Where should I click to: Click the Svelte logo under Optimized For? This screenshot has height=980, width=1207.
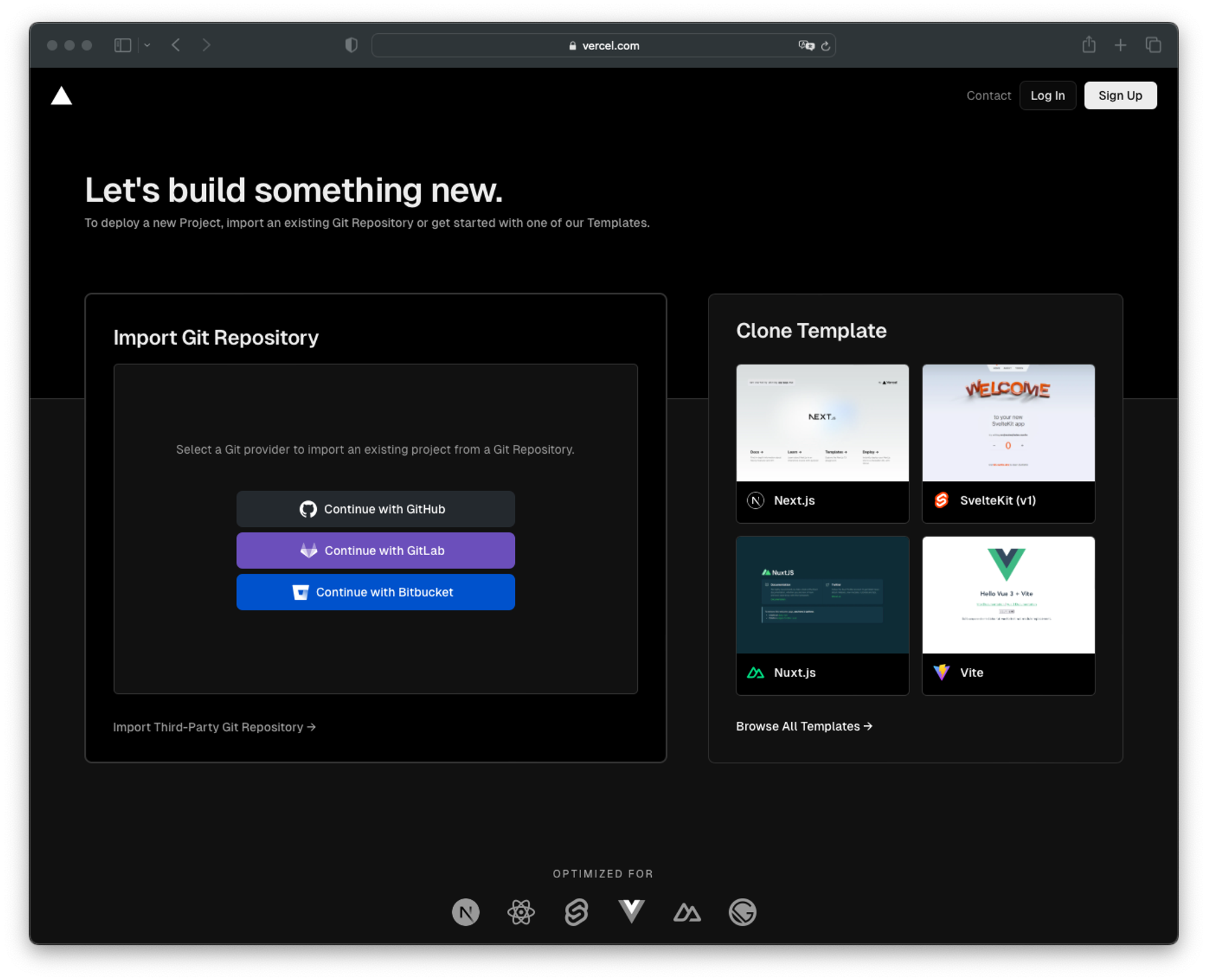(576, 912)
